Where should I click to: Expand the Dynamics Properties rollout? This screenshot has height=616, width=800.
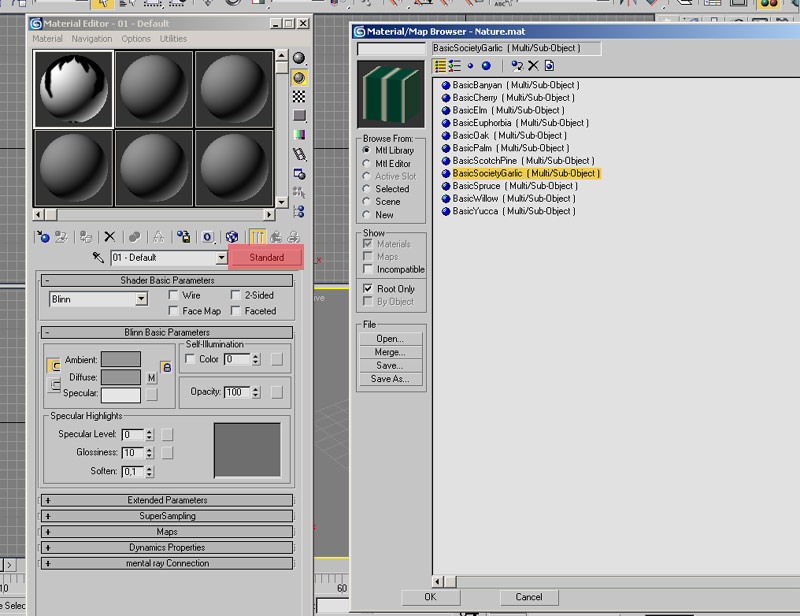coord(167,548)
